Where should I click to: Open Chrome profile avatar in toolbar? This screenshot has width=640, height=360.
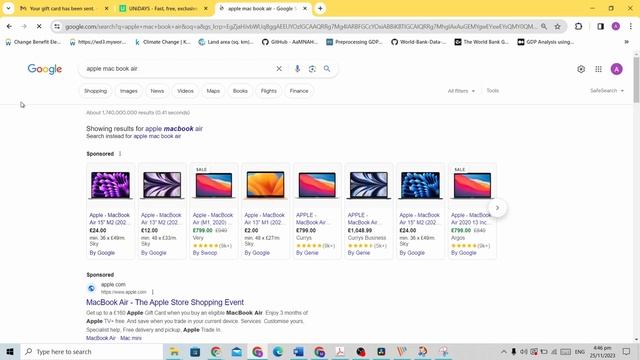(616, 27)
